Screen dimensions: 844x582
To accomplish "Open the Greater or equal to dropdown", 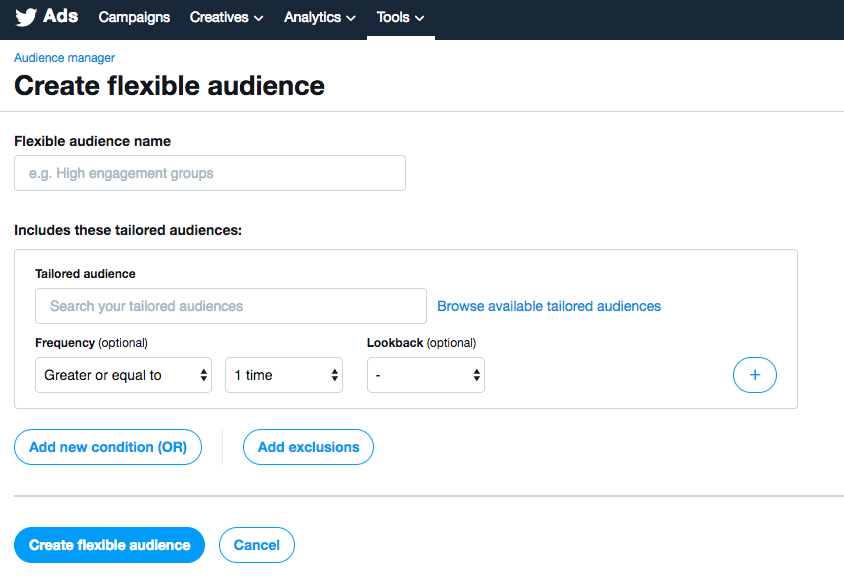I will [x=123, y=375].
